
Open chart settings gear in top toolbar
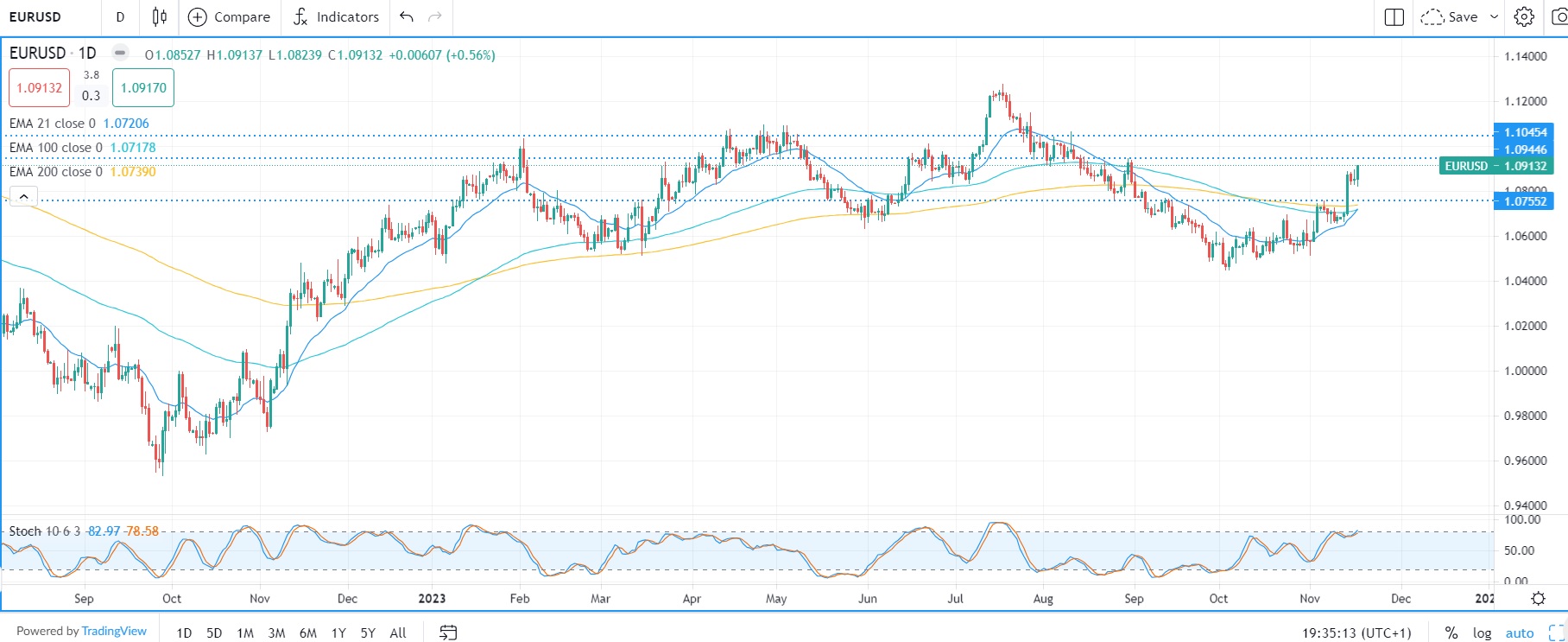point(1524,16)
